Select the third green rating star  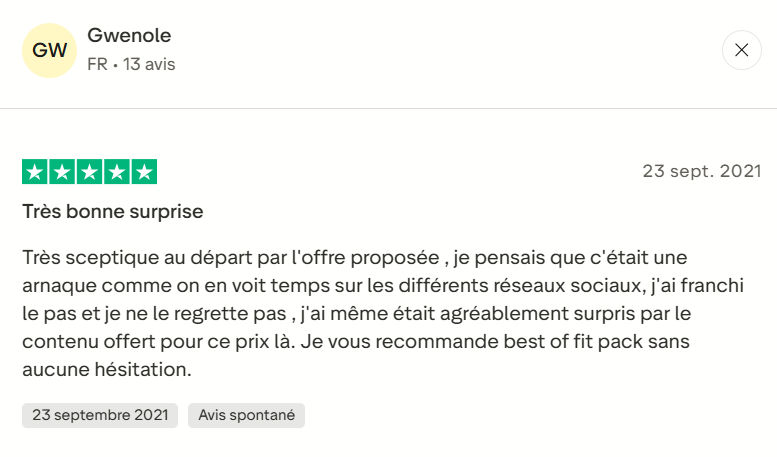[x=89, y=172]
